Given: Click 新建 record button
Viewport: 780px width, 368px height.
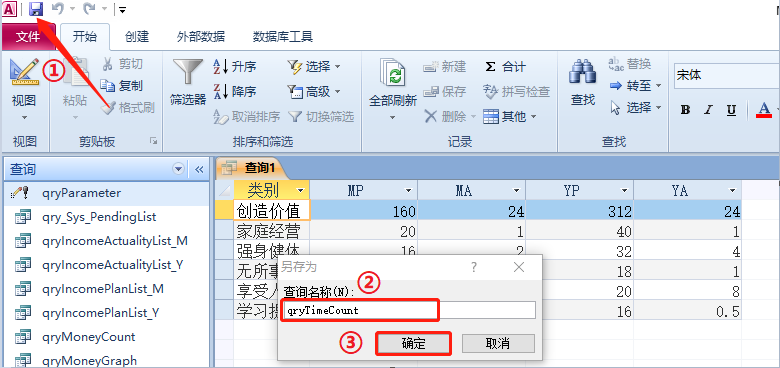Looking at the screenshot, I should coord(445,67).
